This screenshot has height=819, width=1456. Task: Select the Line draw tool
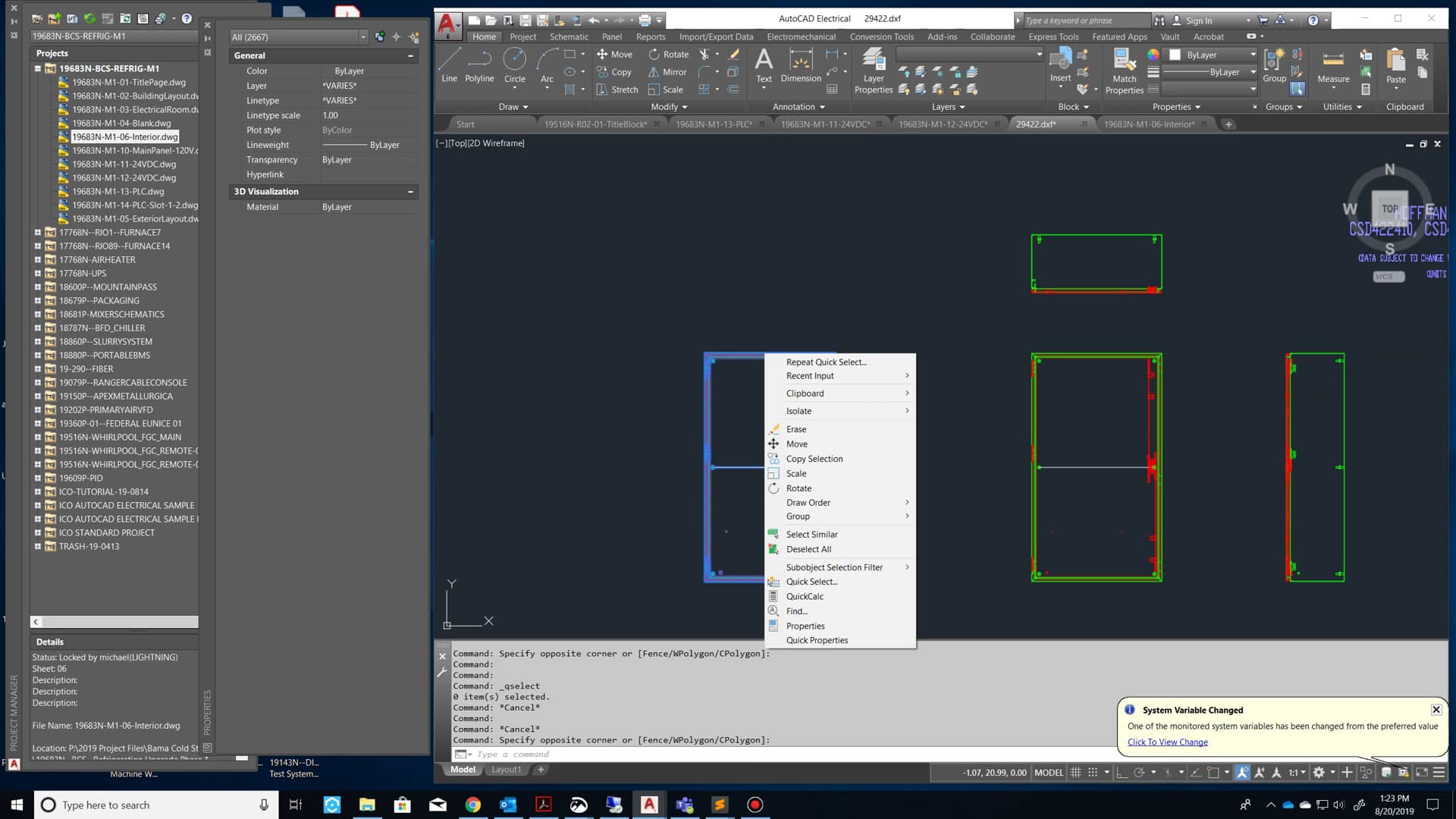click(x=449, y=64)
